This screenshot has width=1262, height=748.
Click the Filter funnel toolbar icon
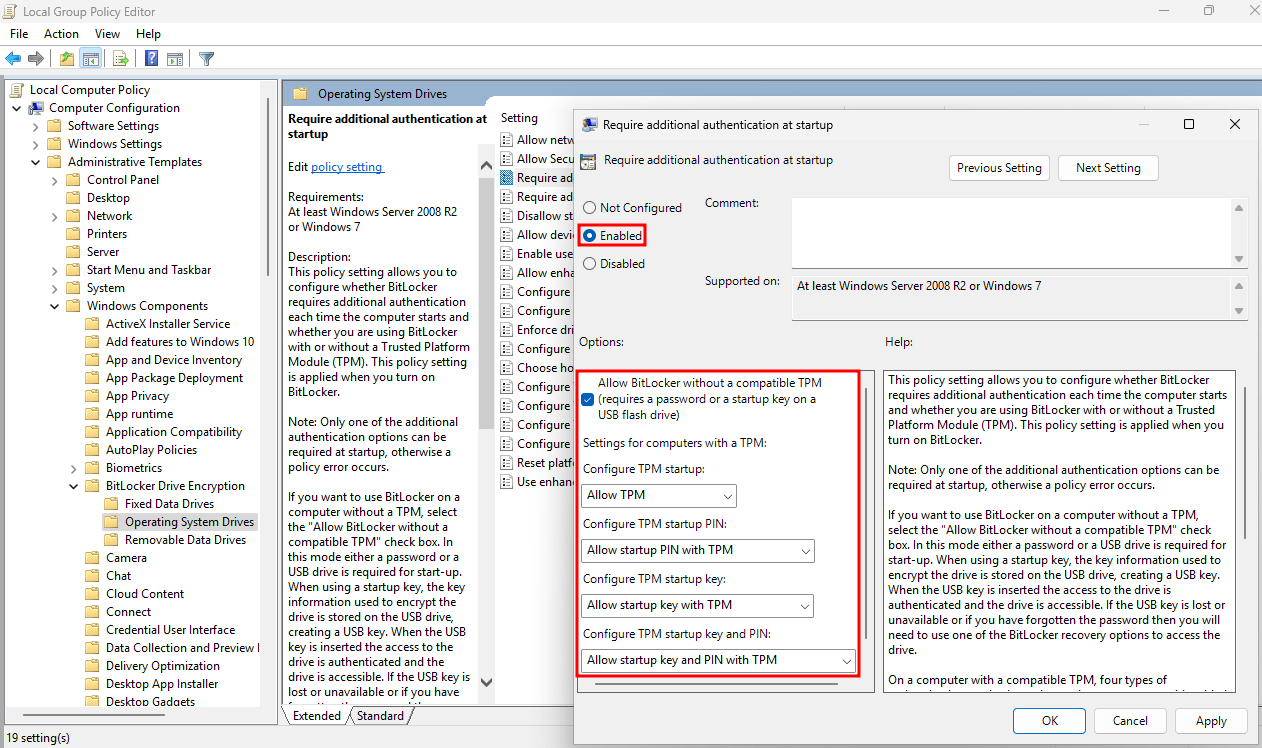(x=206, y=59)
